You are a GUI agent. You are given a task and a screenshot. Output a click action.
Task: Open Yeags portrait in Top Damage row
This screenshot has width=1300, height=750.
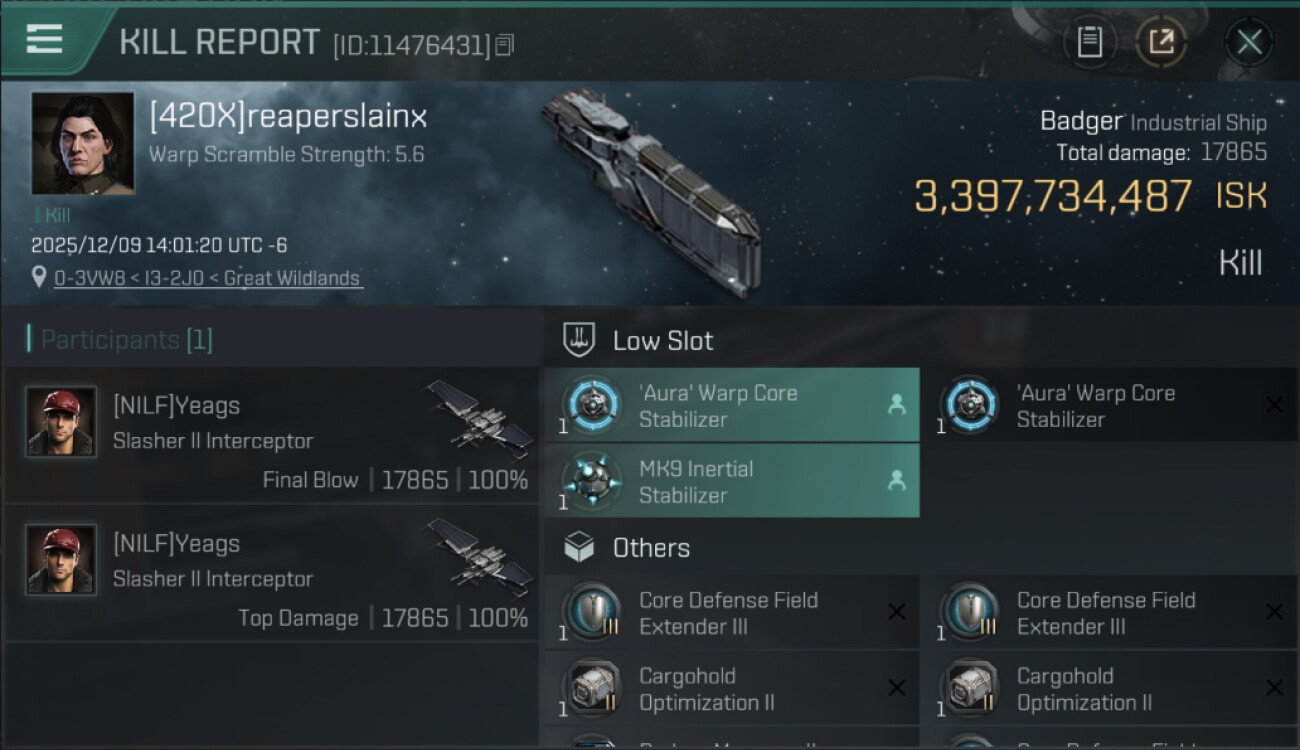61,560
